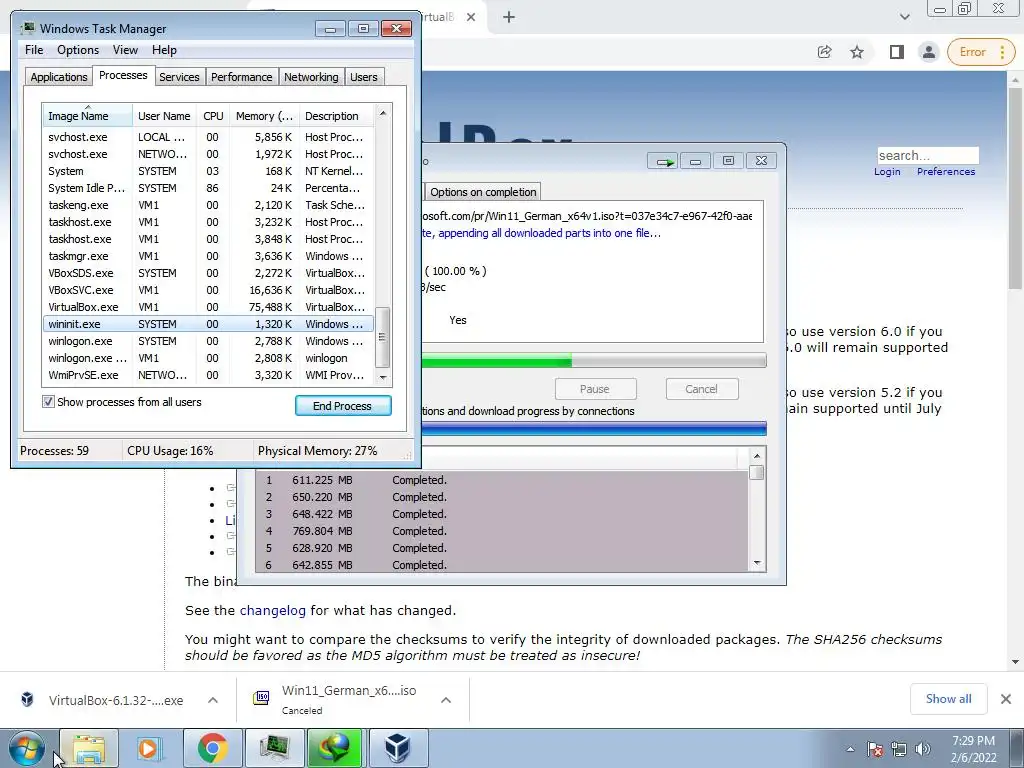Open Task Manager Options menu
The image size is (1024, 768).
78,50
